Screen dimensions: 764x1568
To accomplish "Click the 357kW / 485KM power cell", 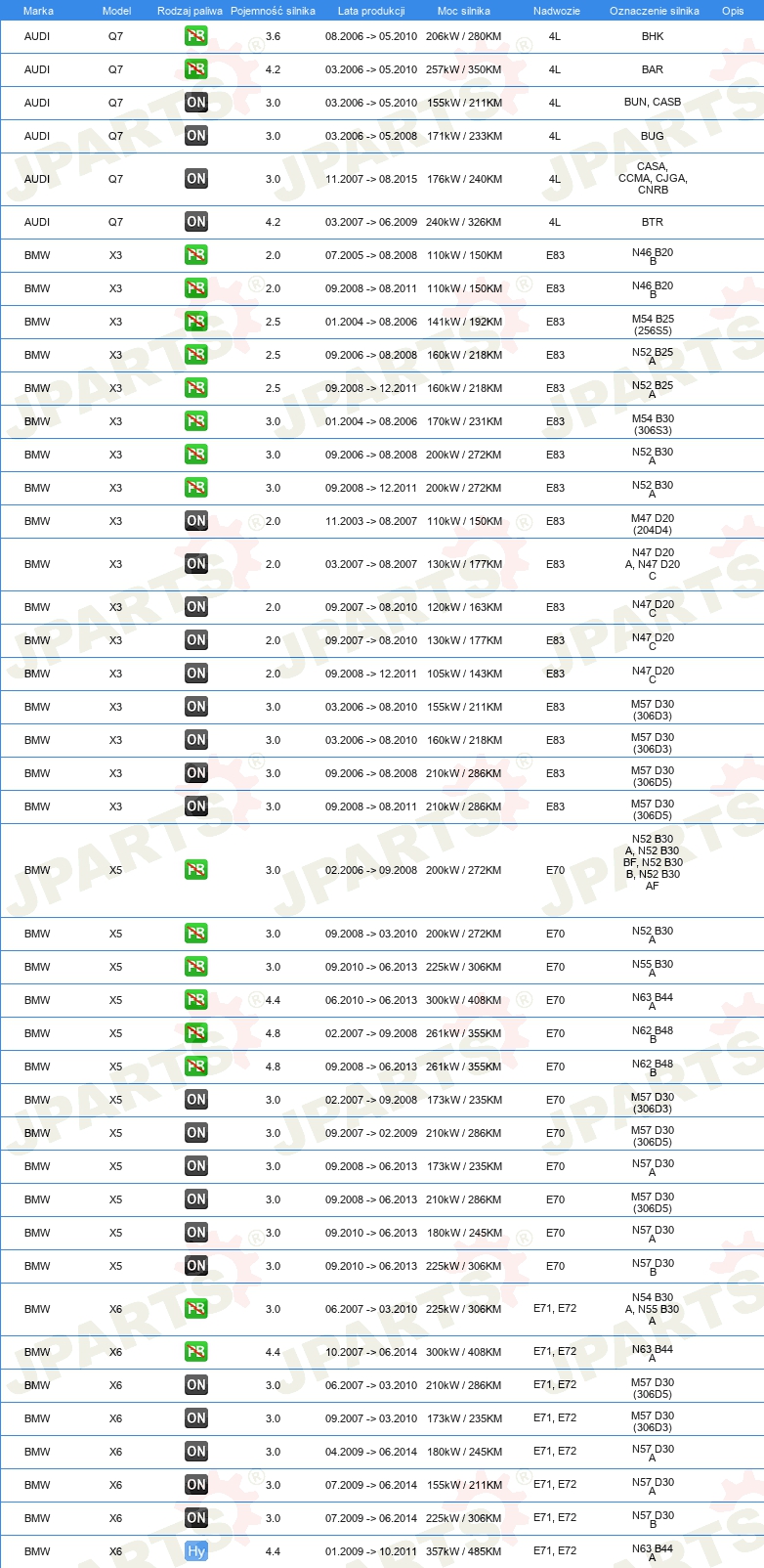I will pos(464,1551).
